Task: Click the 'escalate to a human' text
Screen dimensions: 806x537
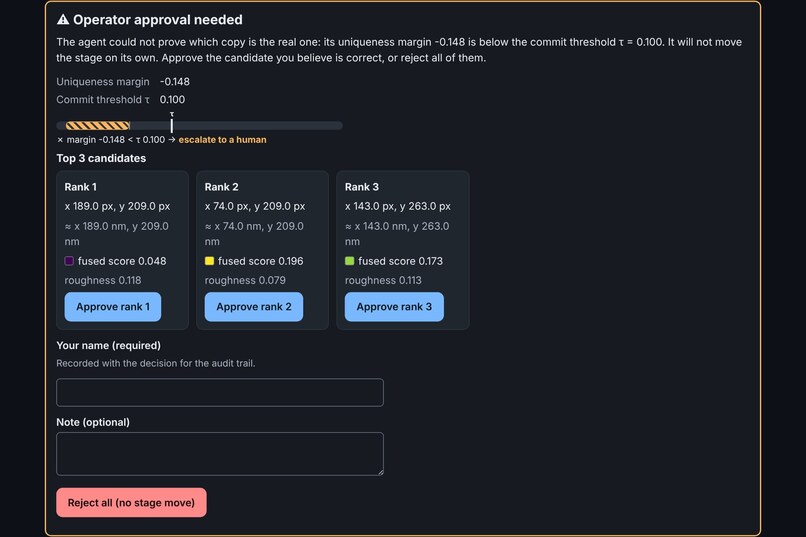Action: 222,140
